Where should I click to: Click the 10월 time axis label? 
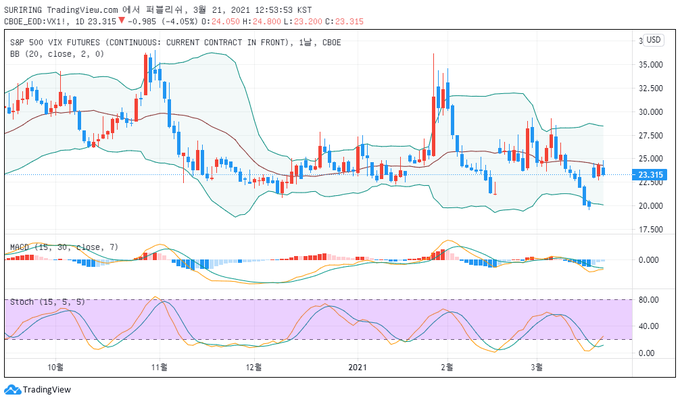(55, 367)
